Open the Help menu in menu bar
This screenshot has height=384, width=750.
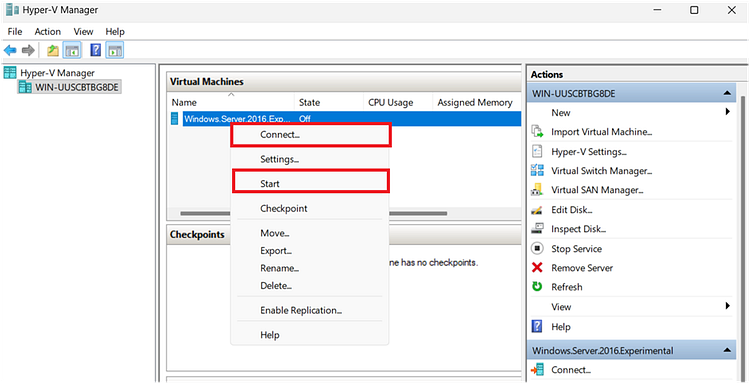pos(115,32)
